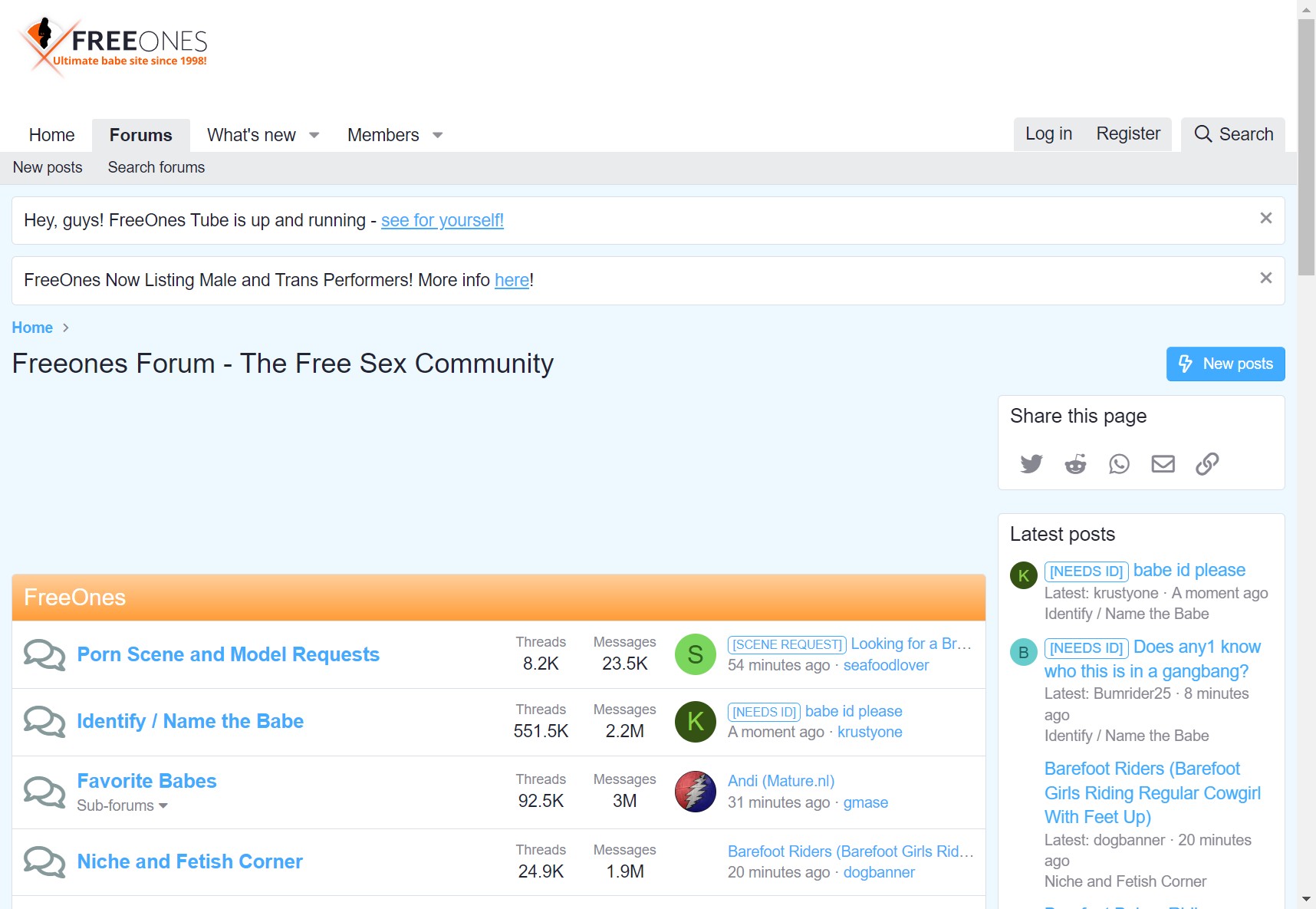Click SCENE REQUEST prefix tag
Image resolution: width=1316 pixels, height=909 pixels.
tap(787, 644)
